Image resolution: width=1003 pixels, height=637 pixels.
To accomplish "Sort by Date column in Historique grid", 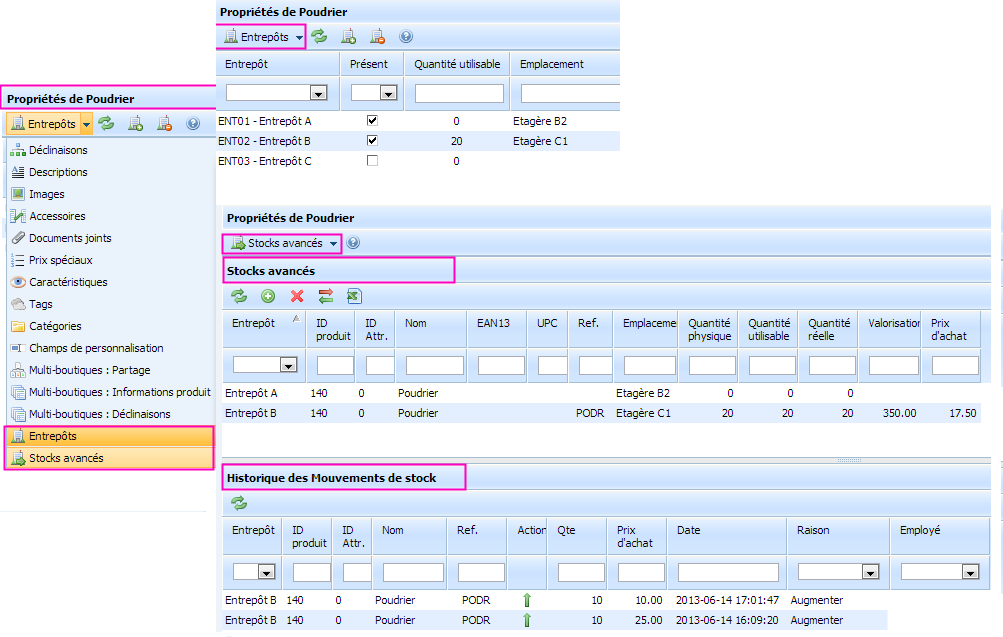I will tap(727, 536).
